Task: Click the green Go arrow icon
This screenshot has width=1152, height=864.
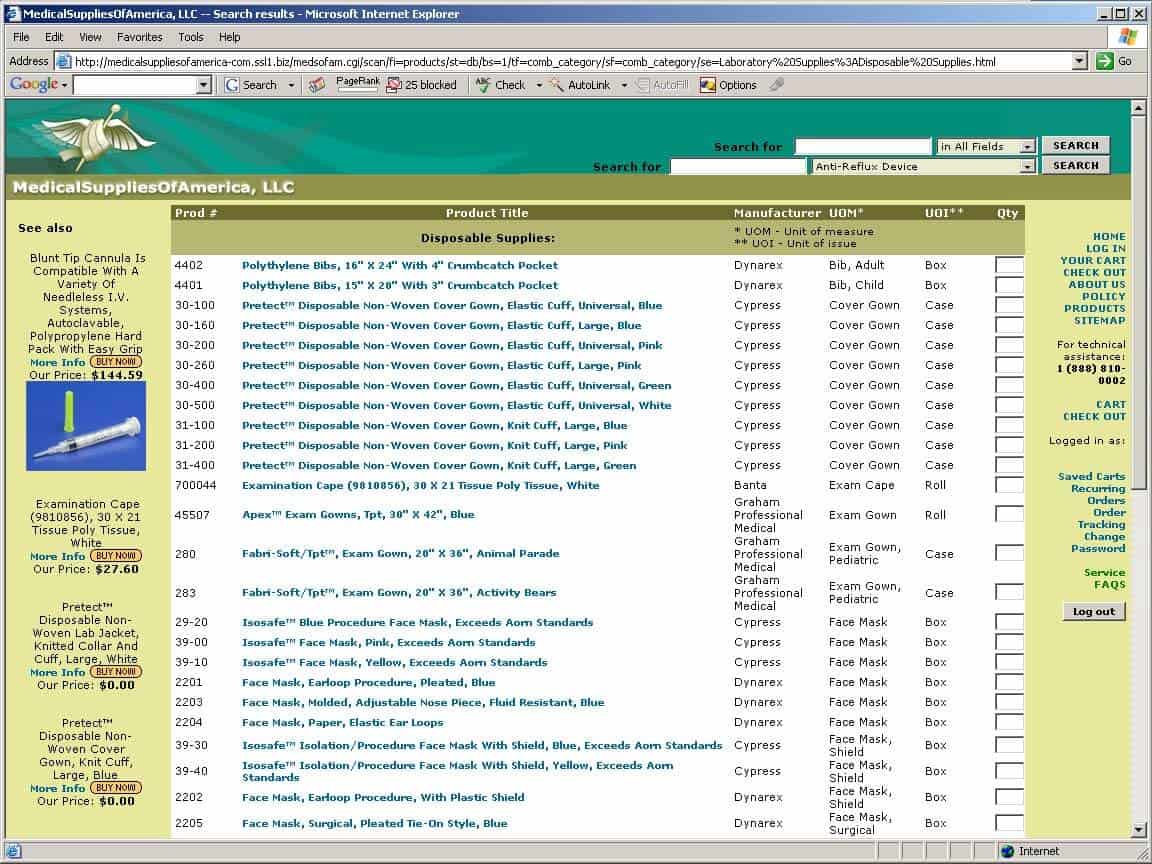Action: coord(1104,61)
